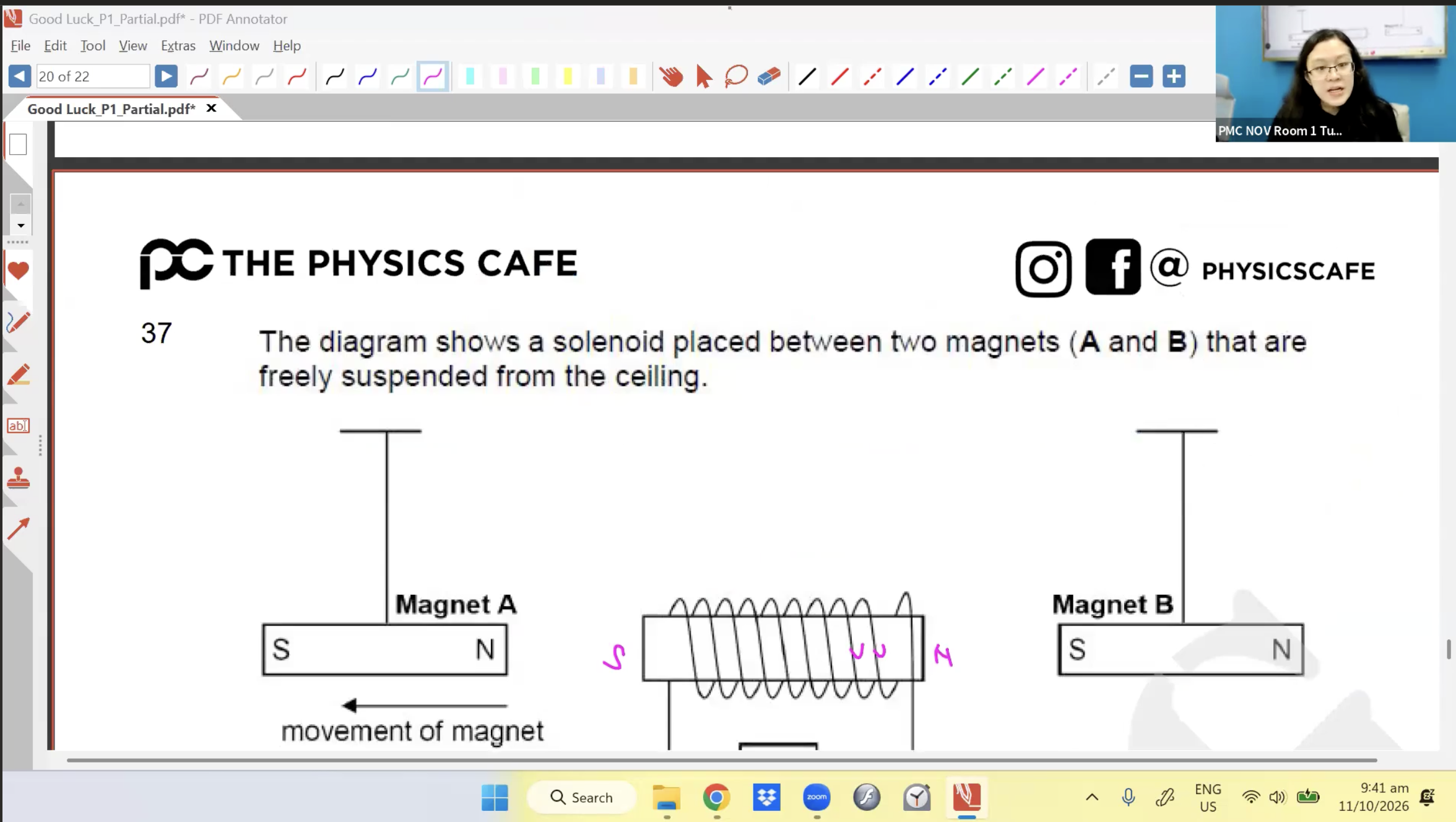Screen dimensions: 1456x822
Task: Click the taskbar Search box
Action: (x=581, y=797)
